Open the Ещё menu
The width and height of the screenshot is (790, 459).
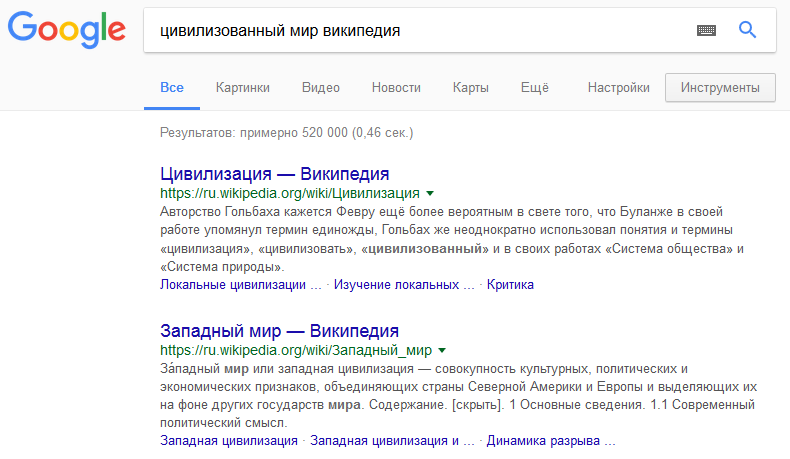tap(535, 88)
